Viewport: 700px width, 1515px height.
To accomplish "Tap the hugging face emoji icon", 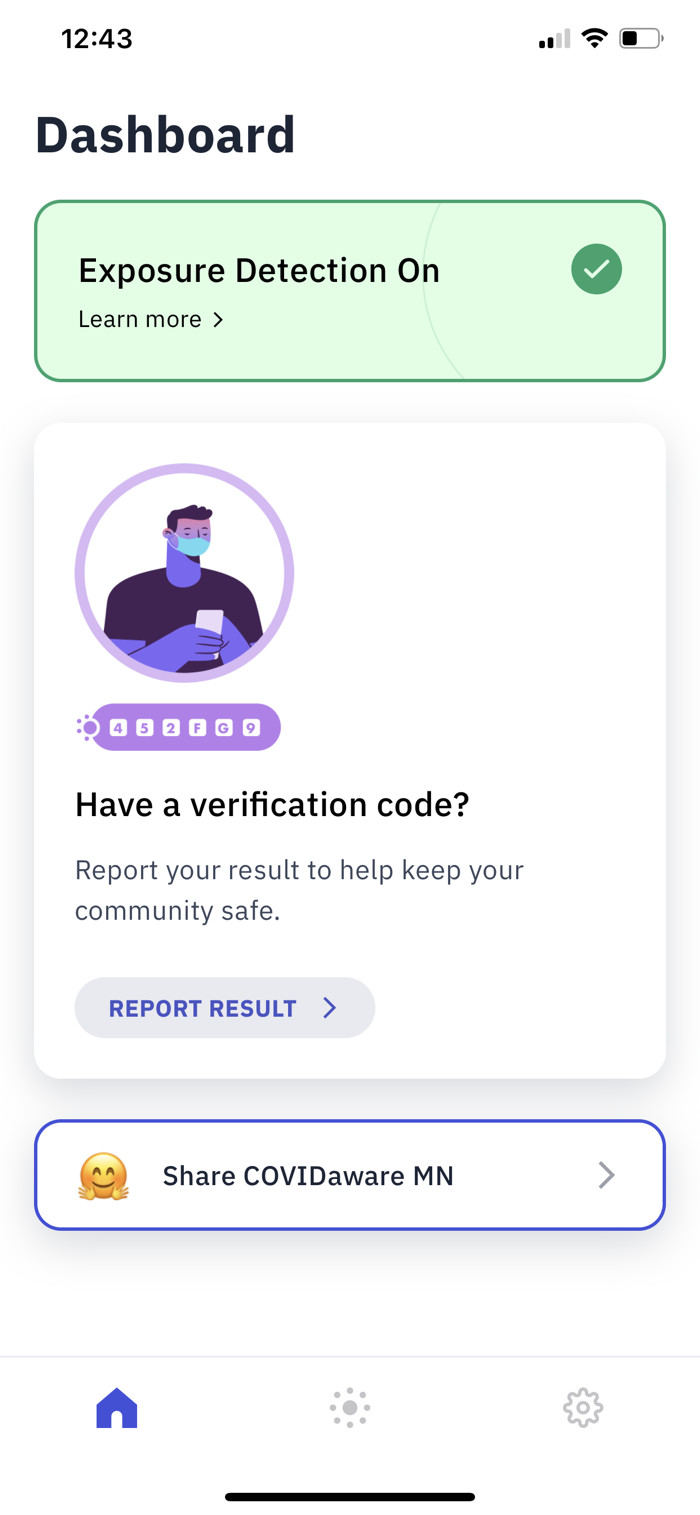I will click(x=104, y=1176).
